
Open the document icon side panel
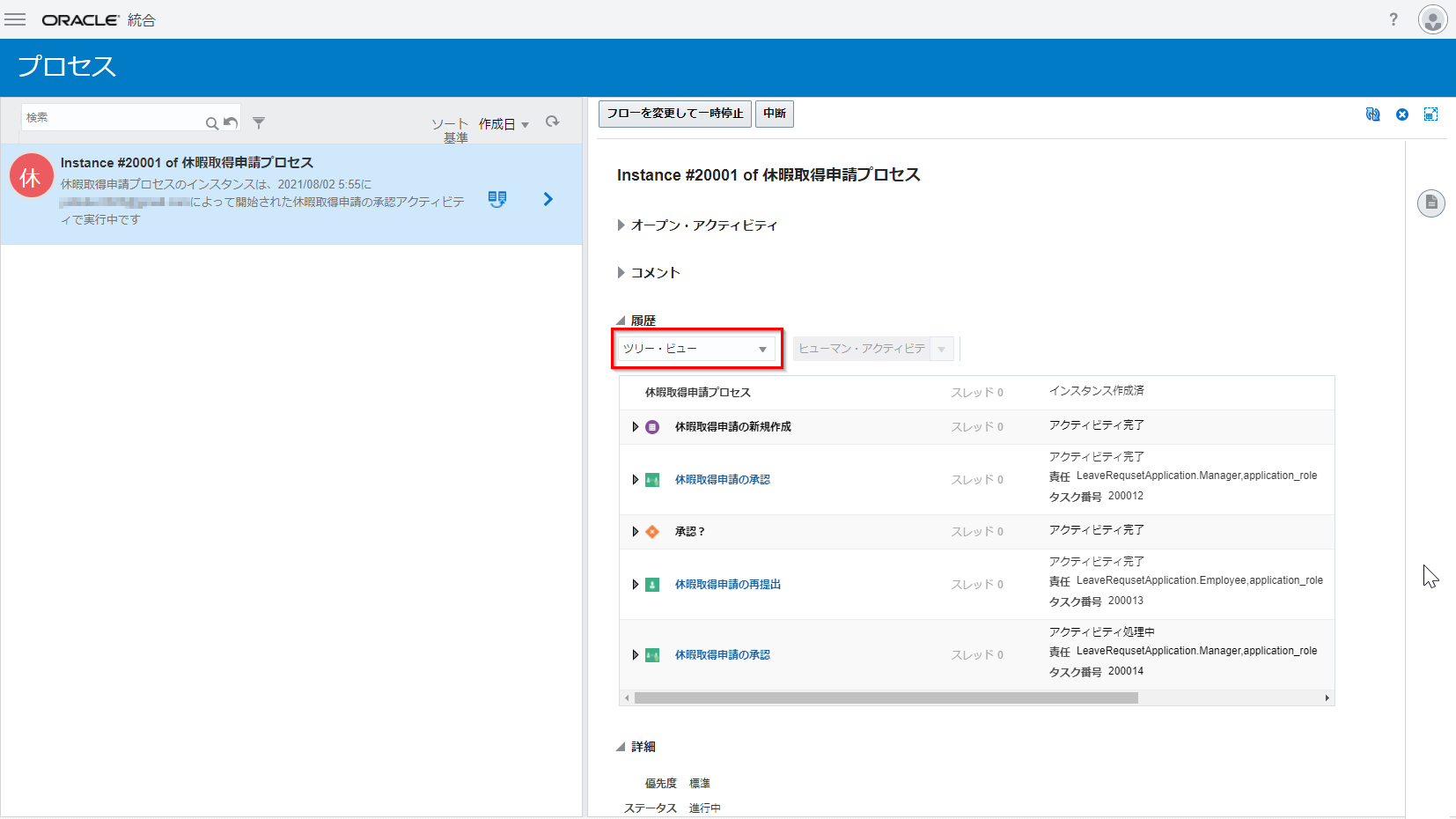[1430, 203]
